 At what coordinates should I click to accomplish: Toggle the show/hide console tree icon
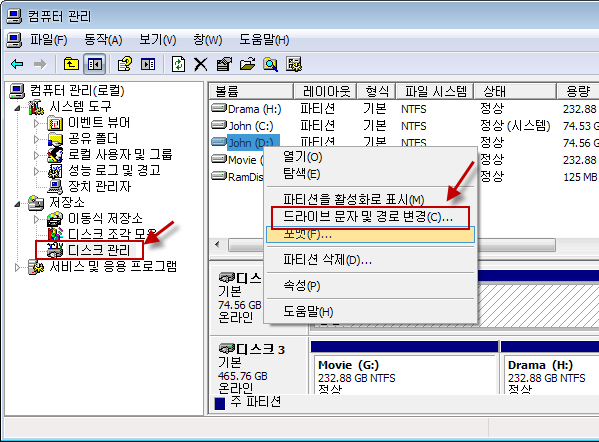point(94,64)
